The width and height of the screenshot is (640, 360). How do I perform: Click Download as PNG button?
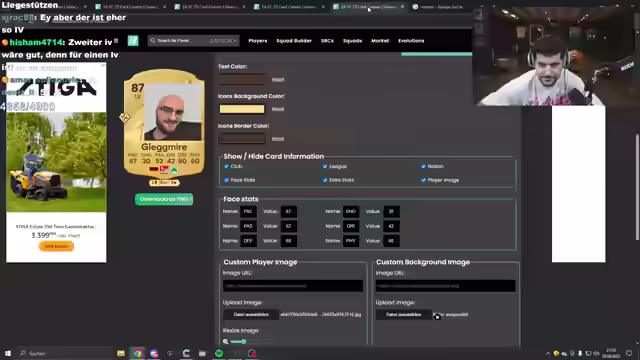pos(164,199)
